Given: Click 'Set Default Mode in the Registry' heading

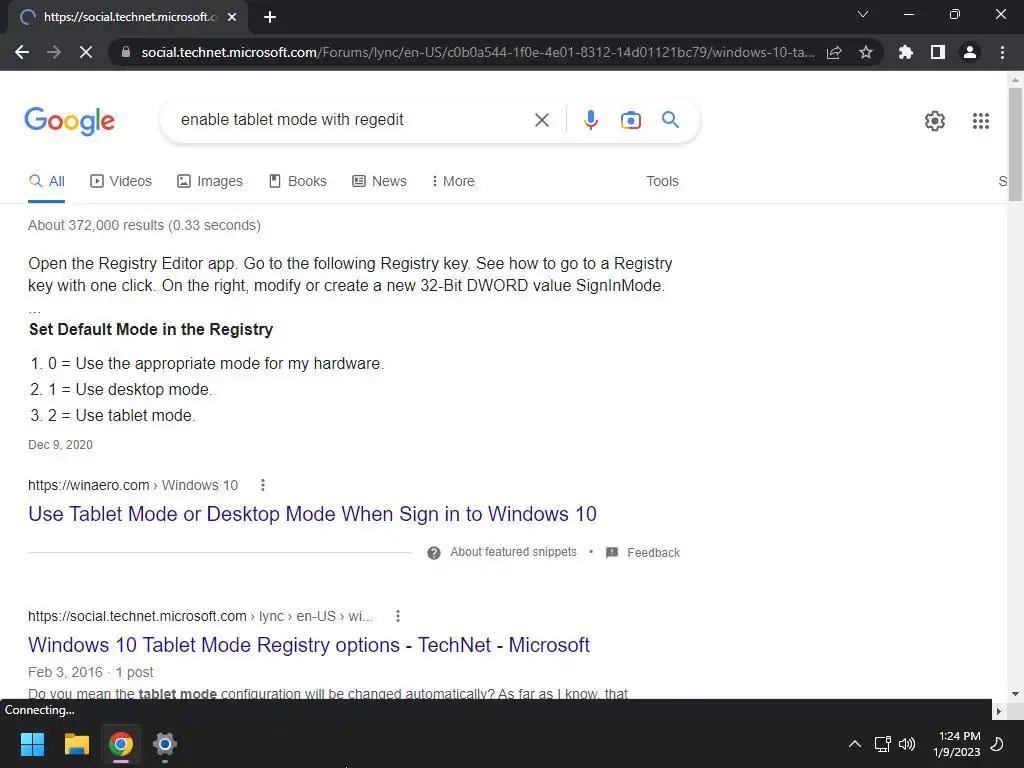Looking at the screenshot, I should coord(151,329).
